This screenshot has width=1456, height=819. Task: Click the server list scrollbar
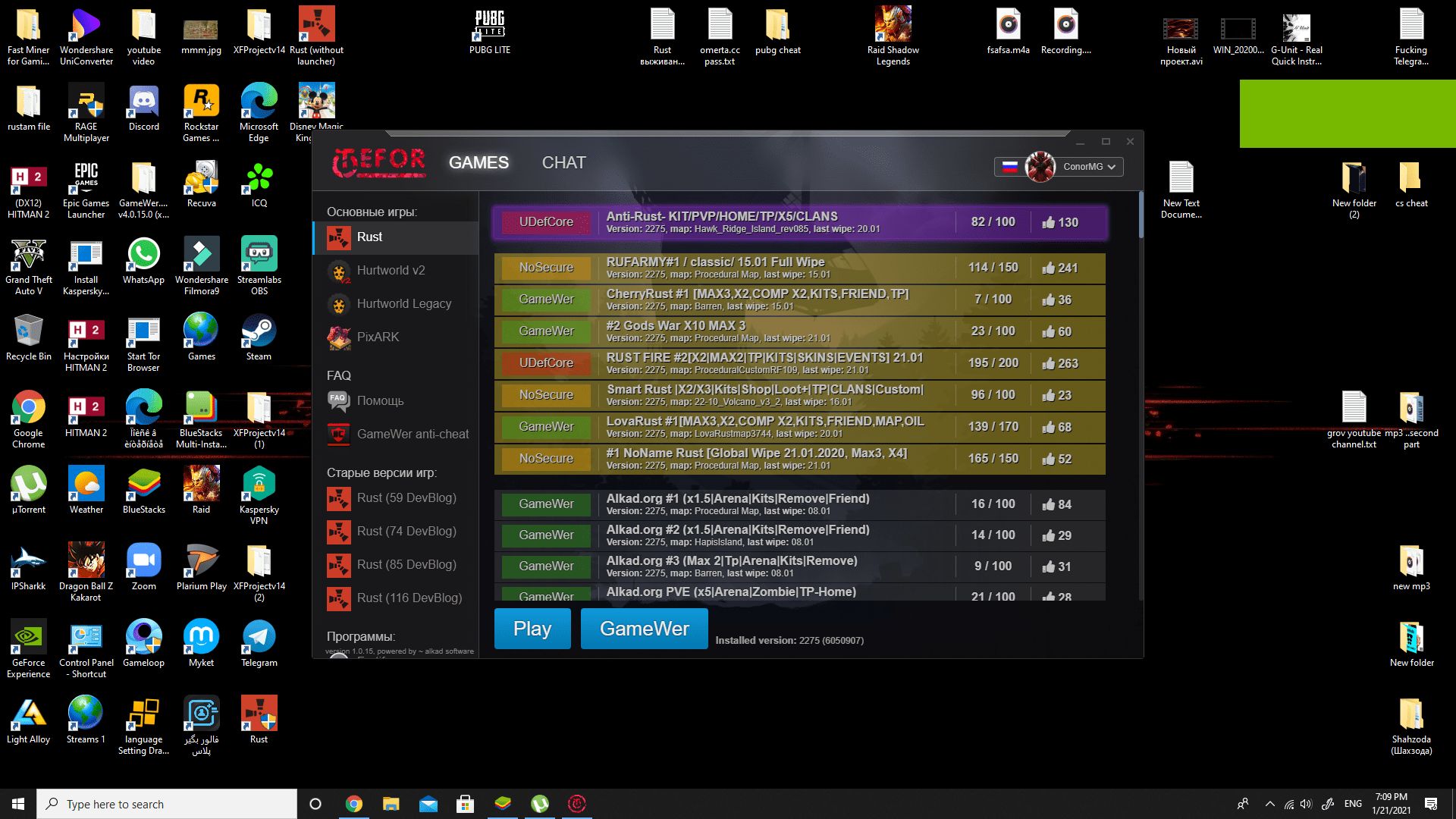click(x=1141, y=214)
